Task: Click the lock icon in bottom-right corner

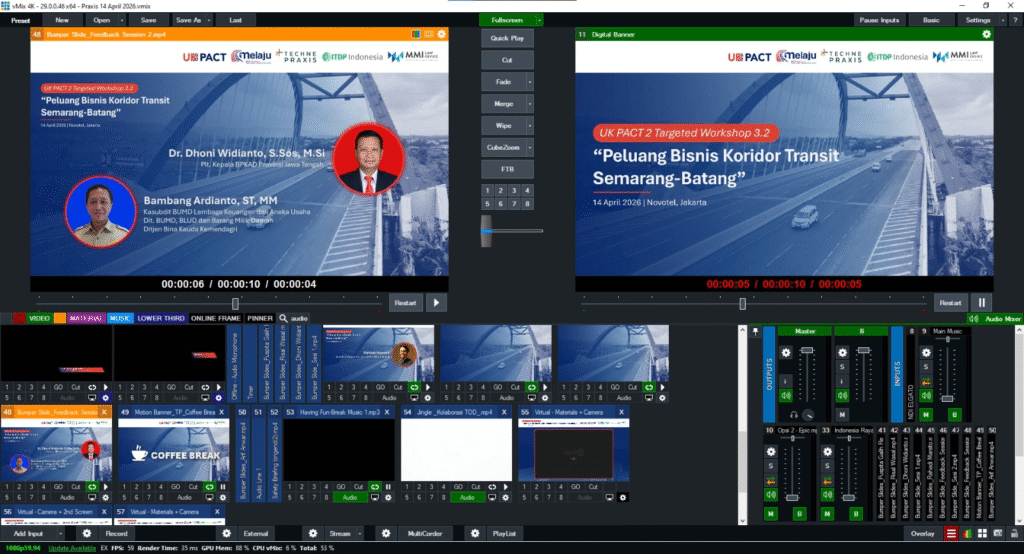Action: pyautogui.click(x=1014, y=534)
